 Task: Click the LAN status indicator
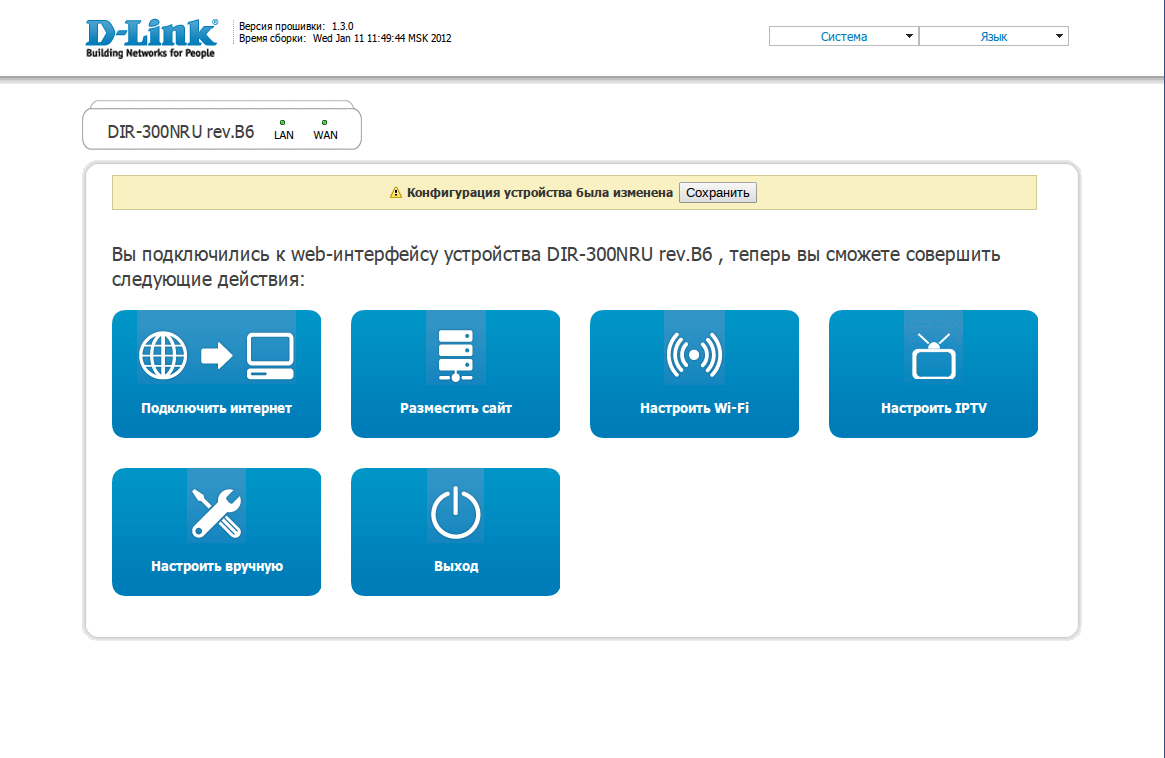[283, 129]
